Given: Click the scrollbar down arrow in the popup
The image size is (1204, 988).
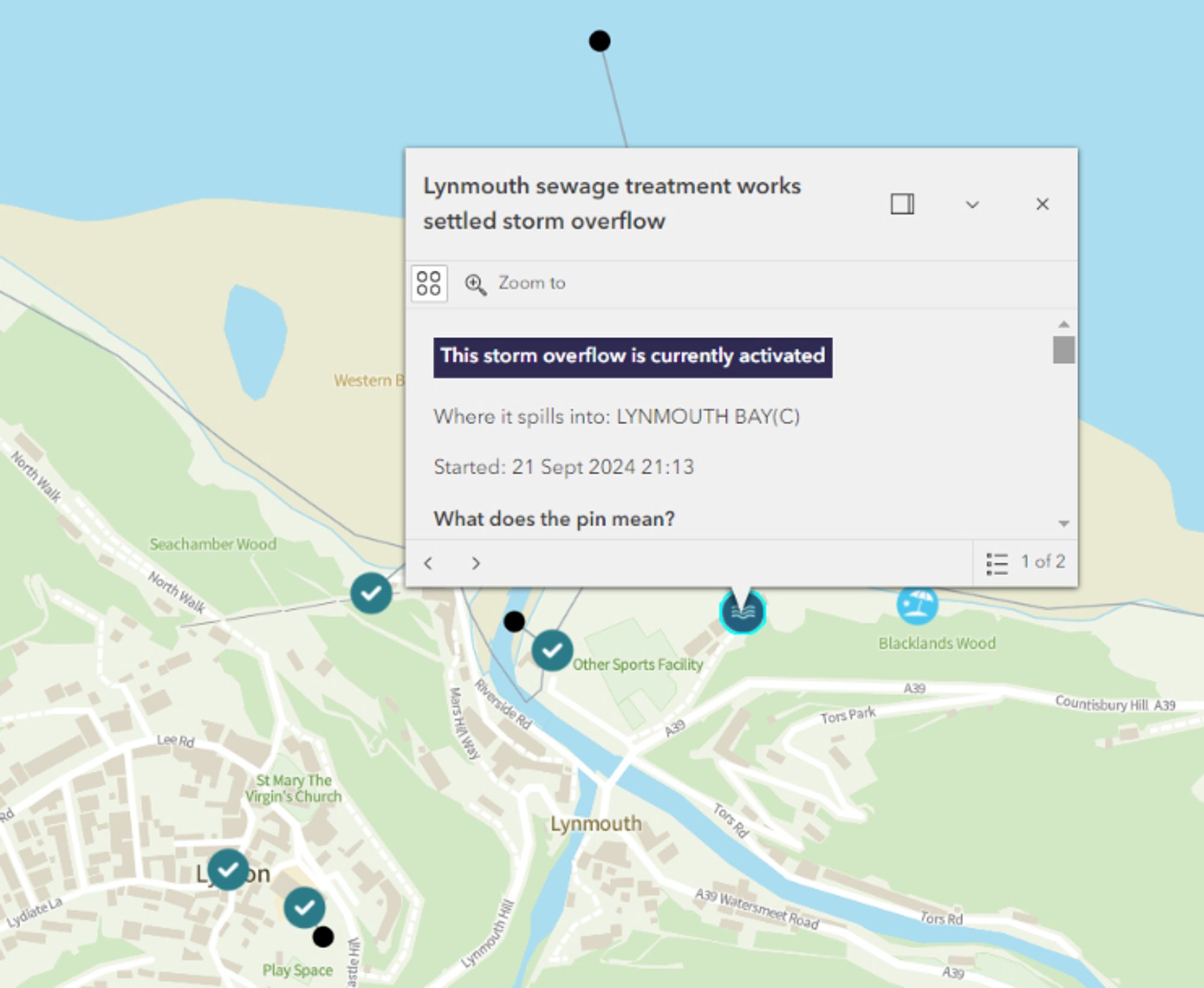Looking at the screenshot, I should pos(1064,523).
